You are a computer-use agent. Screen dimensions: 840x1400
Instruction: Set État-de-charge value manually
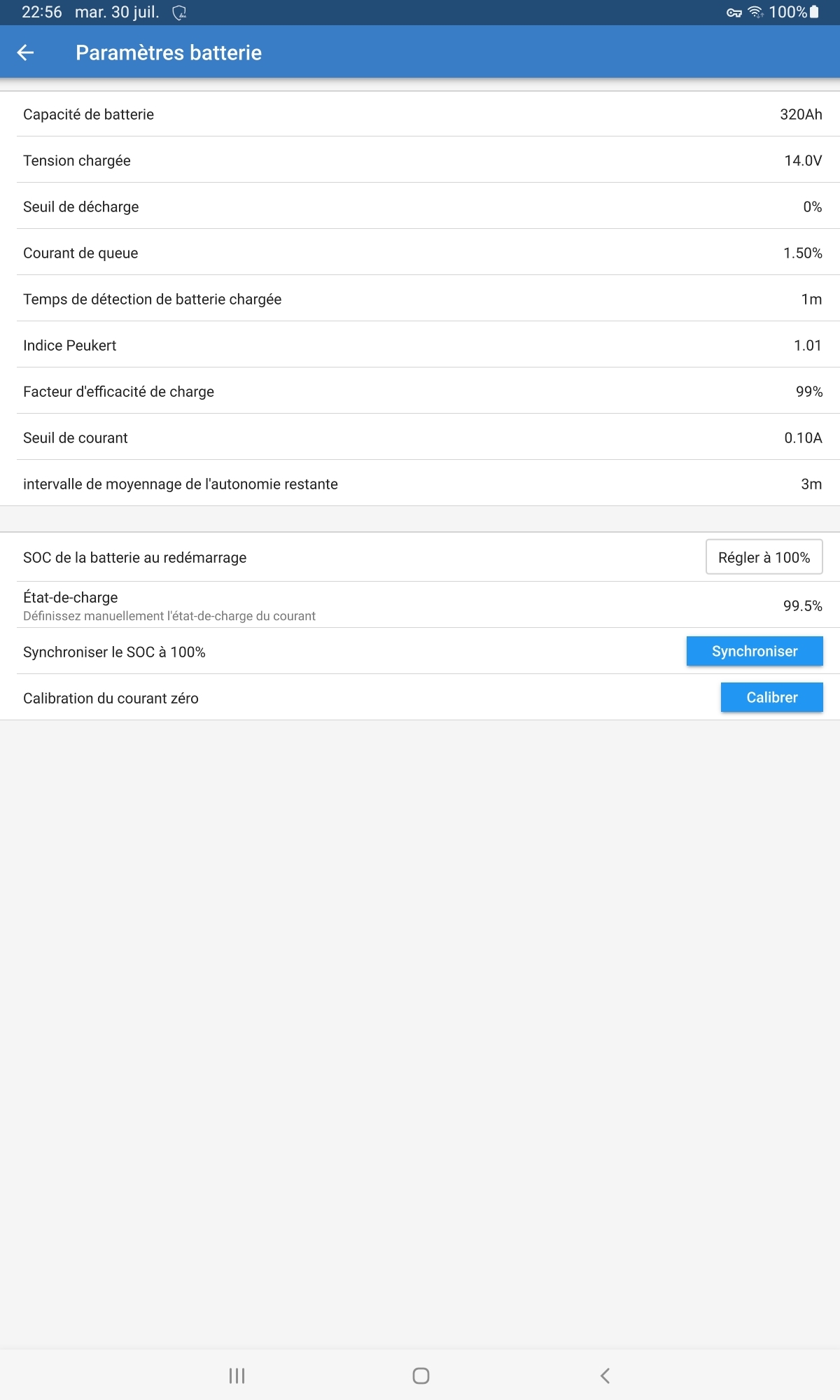[x=420, y=605]
